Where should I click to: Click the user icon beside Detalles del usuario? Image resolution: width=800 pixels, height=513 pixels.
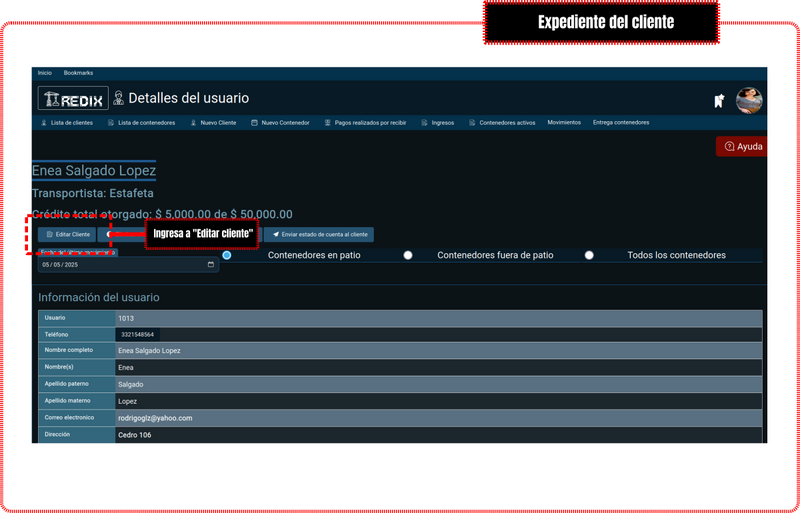click(x=119, y=98)
